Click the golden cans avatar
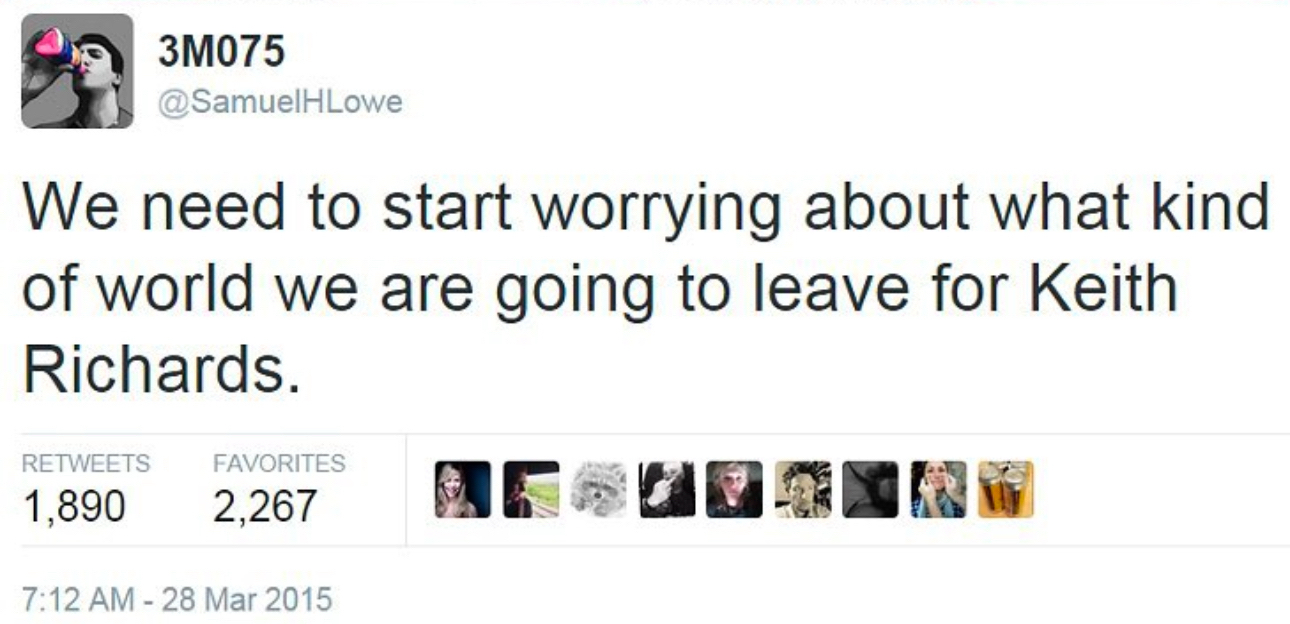This screenshot has height=624, width=1290. click(1005, 490)
